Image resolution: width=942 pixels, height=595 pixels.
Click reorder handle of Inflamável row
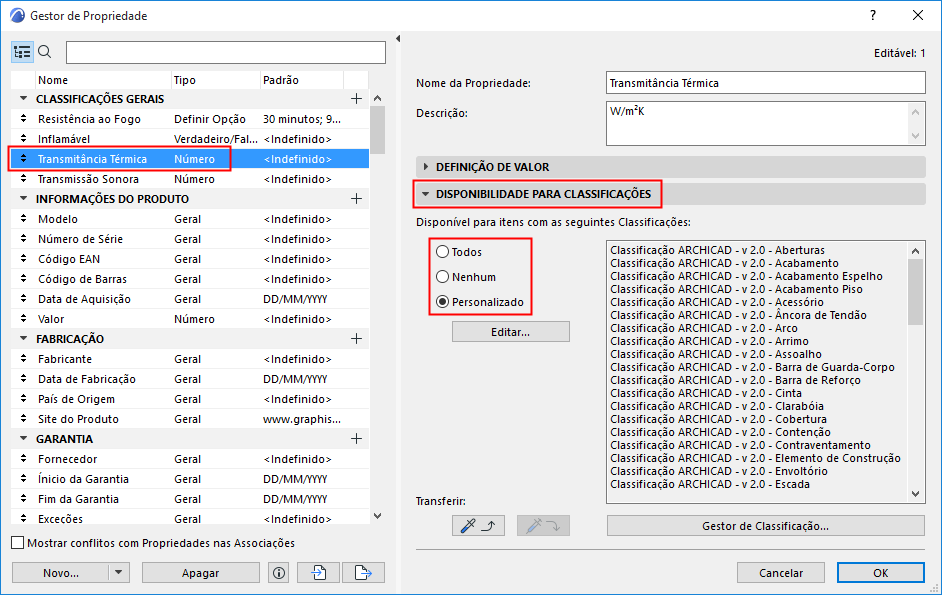pos(23,138)
